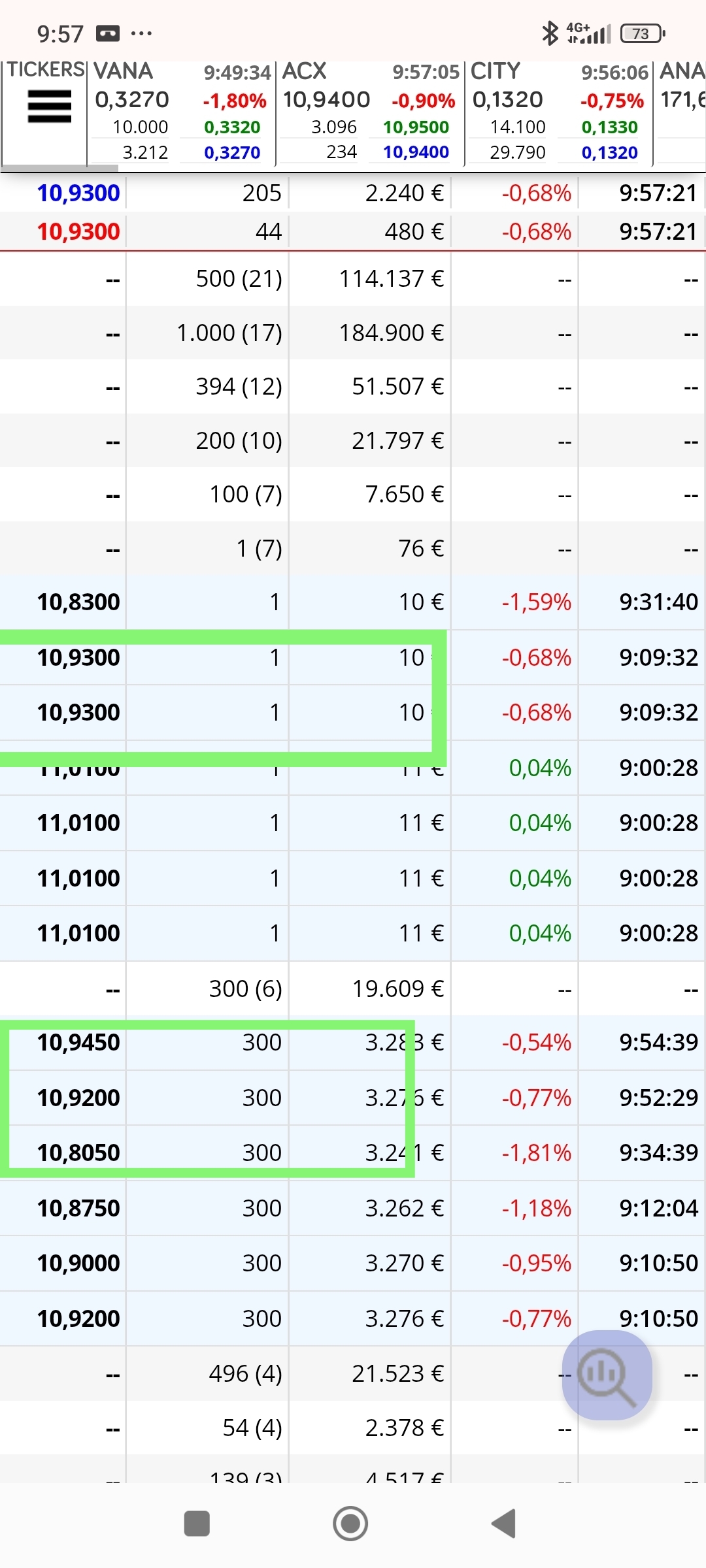Tap the blue 10,9300 price row

coord(353,193)
